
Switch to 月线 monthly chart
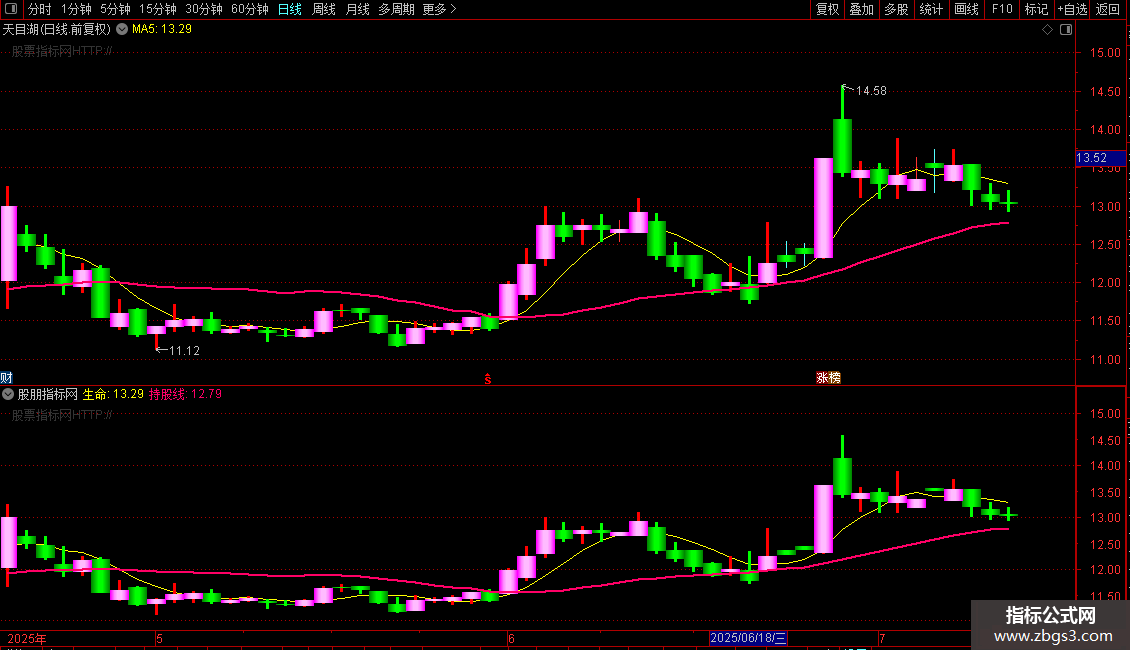357,9
